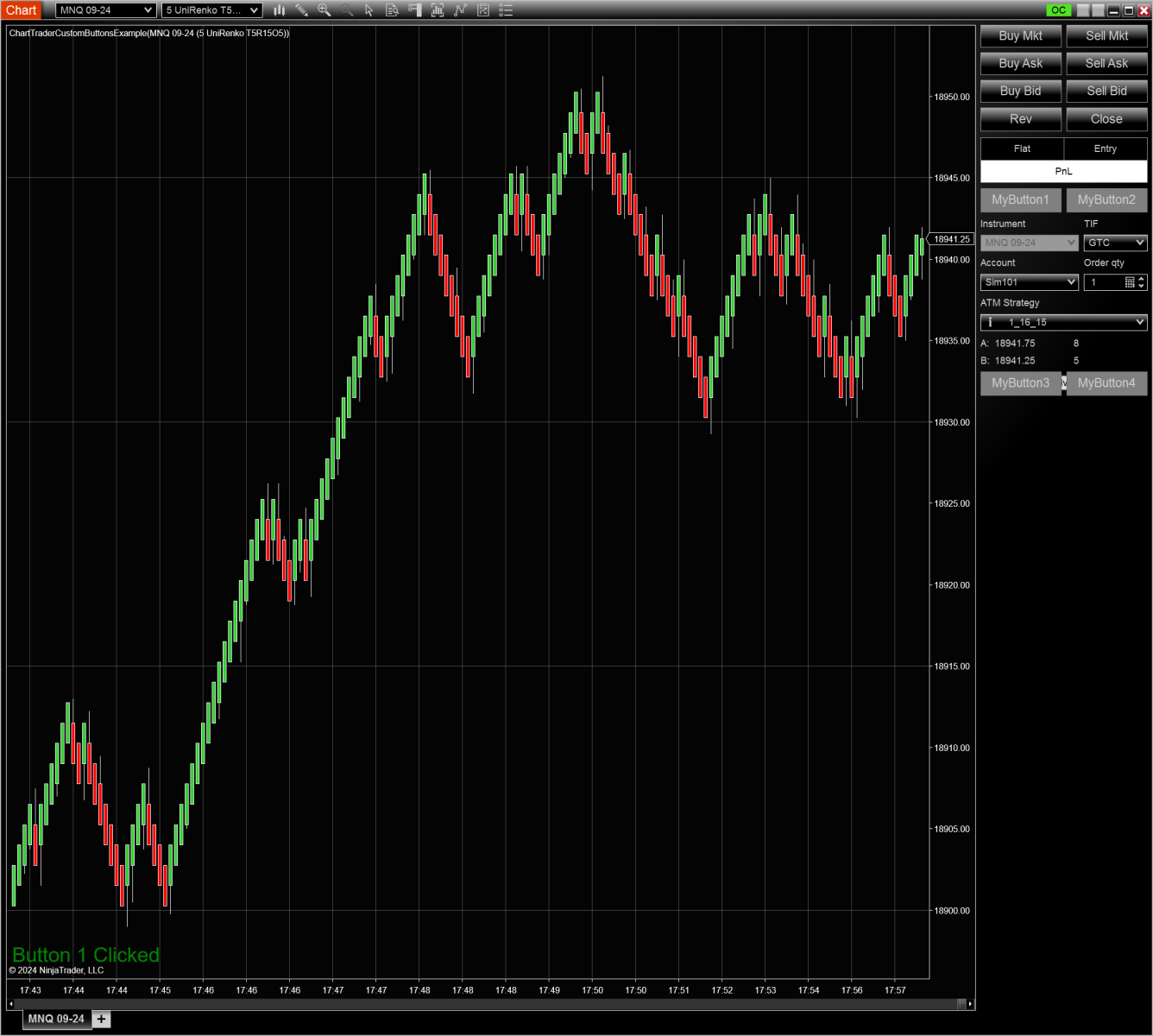The height and width of the screenshot is (1036, 1153).
Task: Click MyButton2
Action: pyautogui.click(x=1107, y=200)
